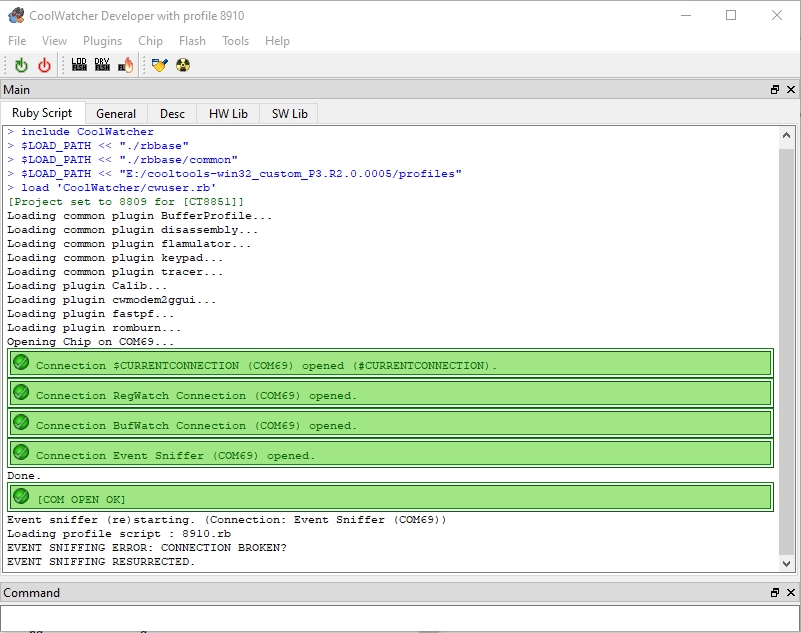
Task: Switch to the Desc tab
Action: click(172, 113)
